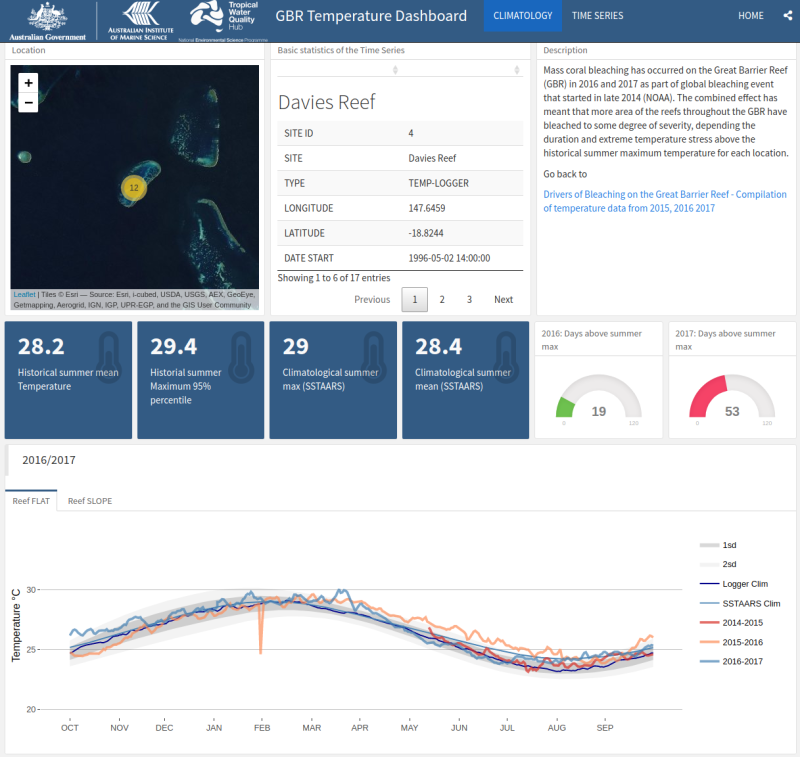Hide the 2015-2016 series
The image size is (800, 757).
pyautogui.click(x=731, y=642)
